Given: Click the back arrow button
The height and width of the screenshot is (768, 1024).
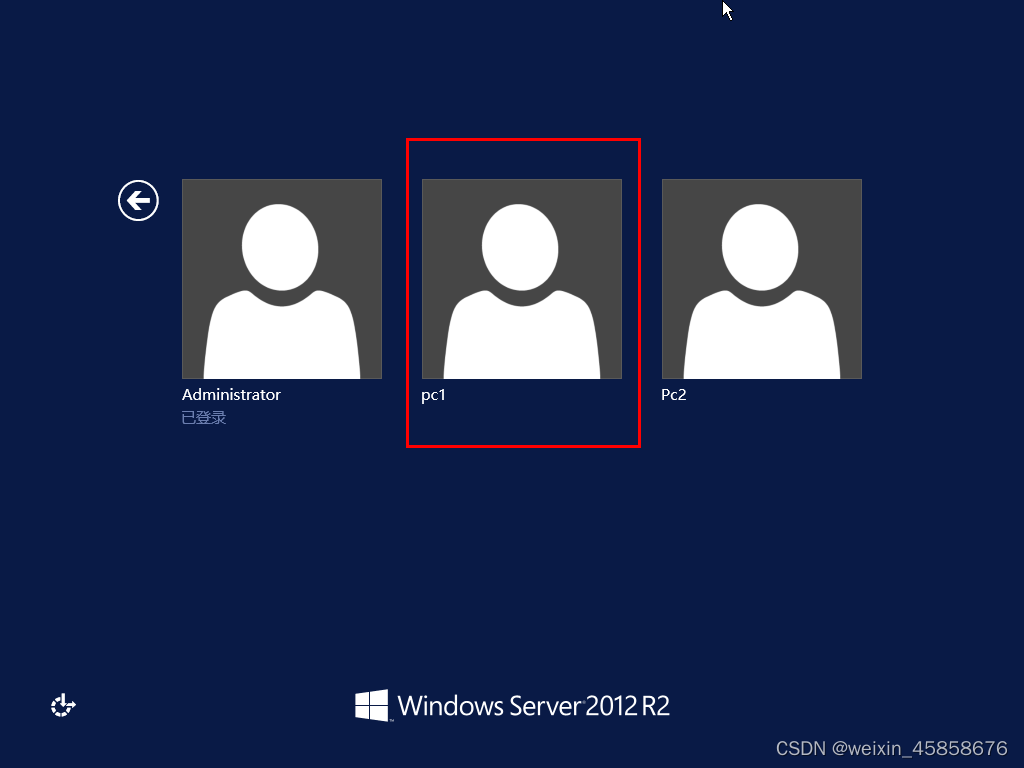Looking at the screenshot, I should pyautogui.click(x=138, y=200).
